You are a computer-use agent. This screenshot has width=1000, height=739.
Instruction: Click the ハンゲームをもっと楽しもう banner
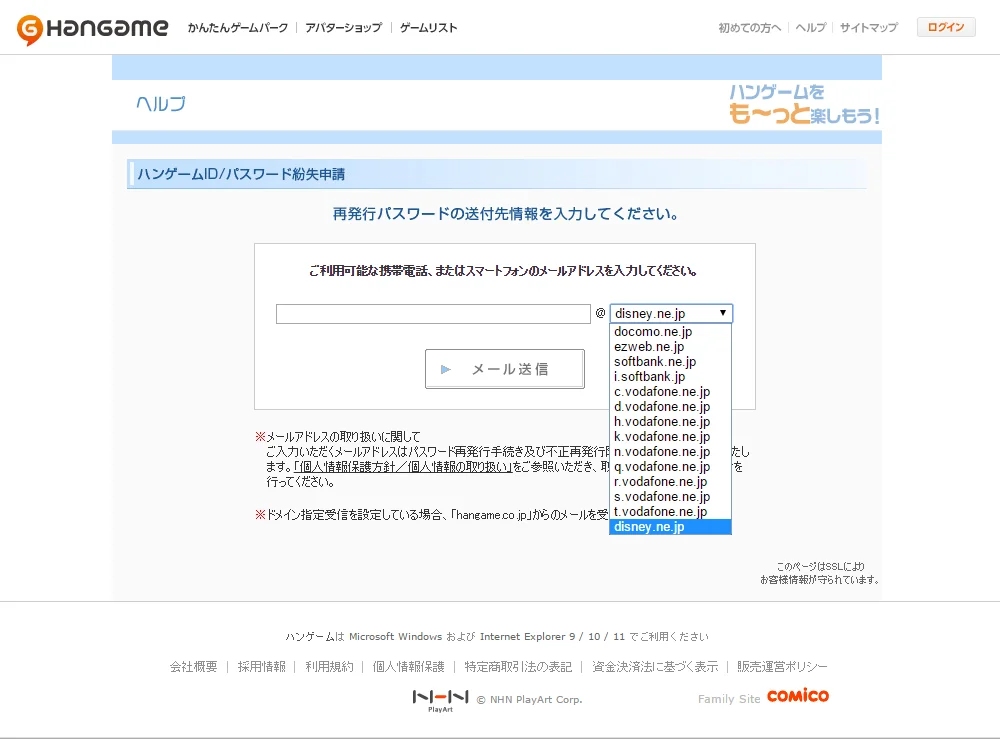[804, 105]
